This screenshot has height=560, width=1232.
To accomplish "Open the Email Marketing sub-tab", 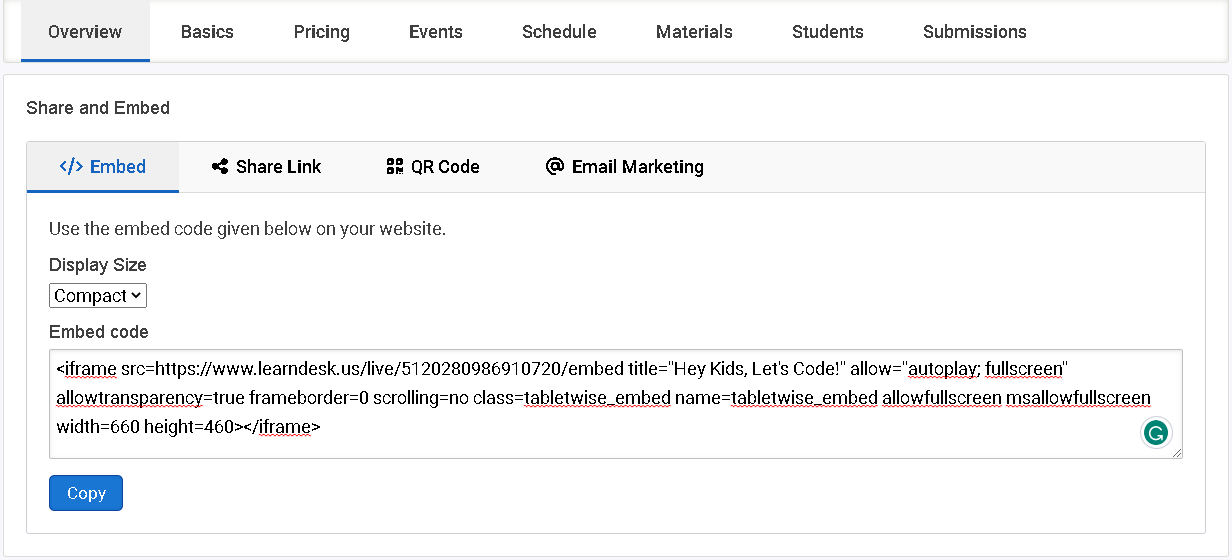I will 625,167.
